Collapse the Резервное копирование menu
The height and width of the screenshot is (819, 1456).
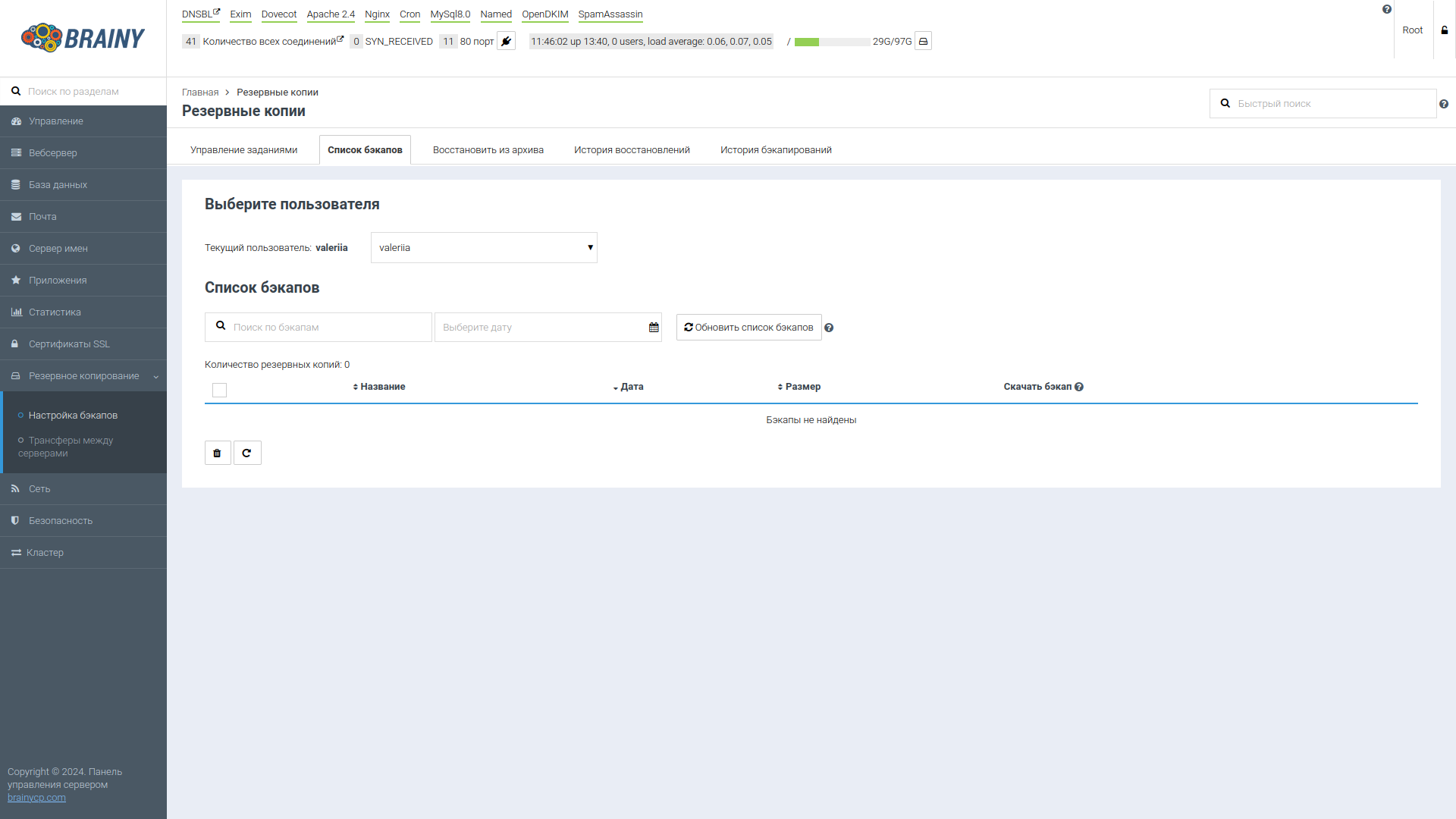(155, 376)
